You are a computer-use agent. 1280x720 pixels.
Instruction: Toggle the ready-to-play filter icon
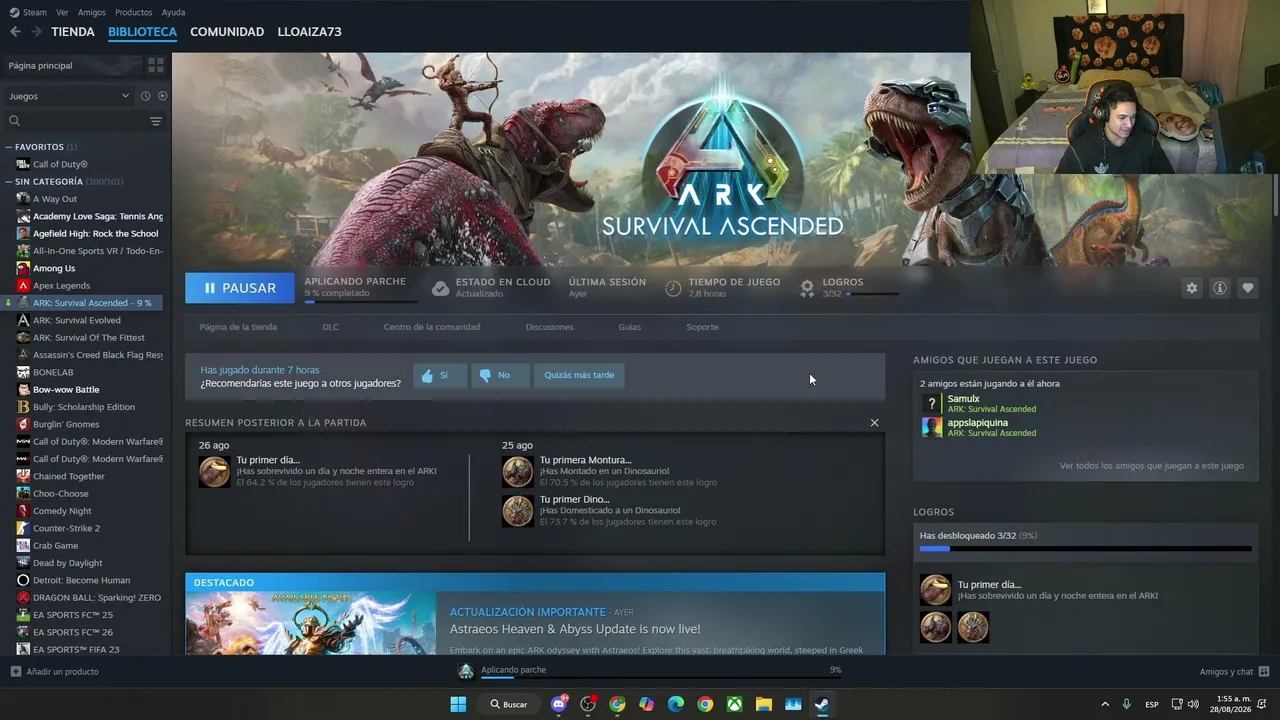pyautogui.click(x=162, y=96)
